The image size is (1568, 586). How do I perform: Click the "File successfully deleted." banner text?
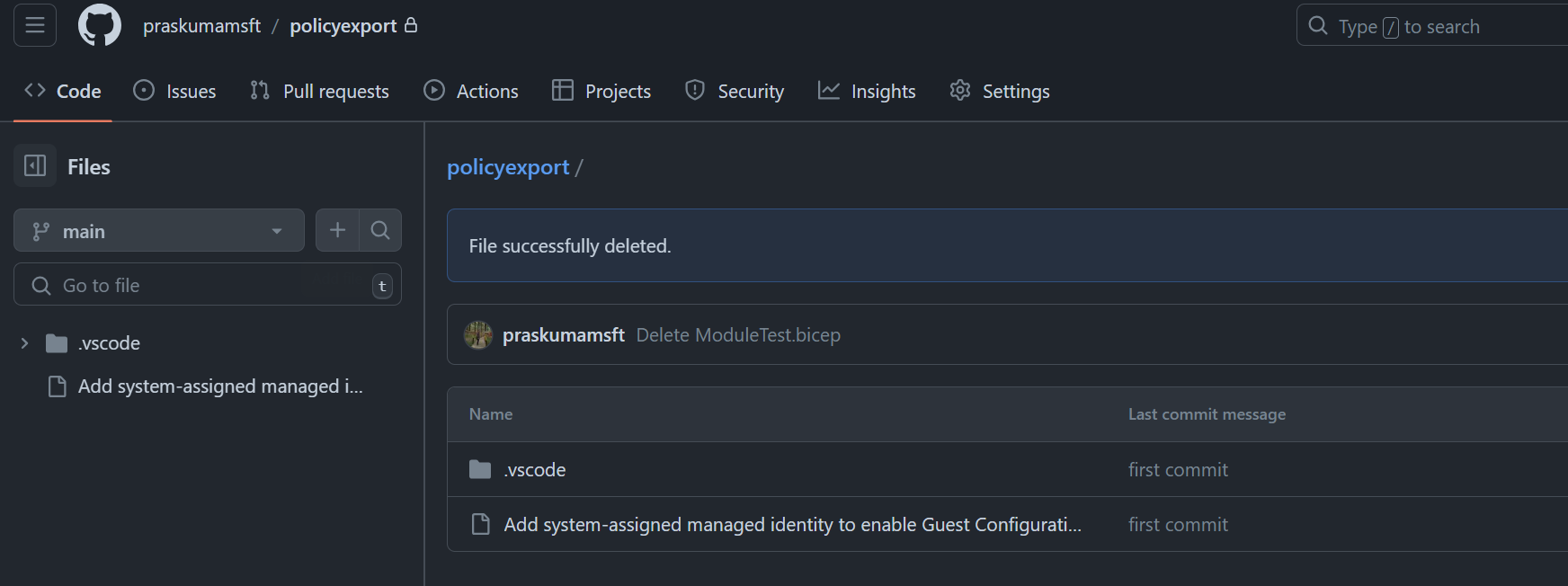click(x=570, y=246)
